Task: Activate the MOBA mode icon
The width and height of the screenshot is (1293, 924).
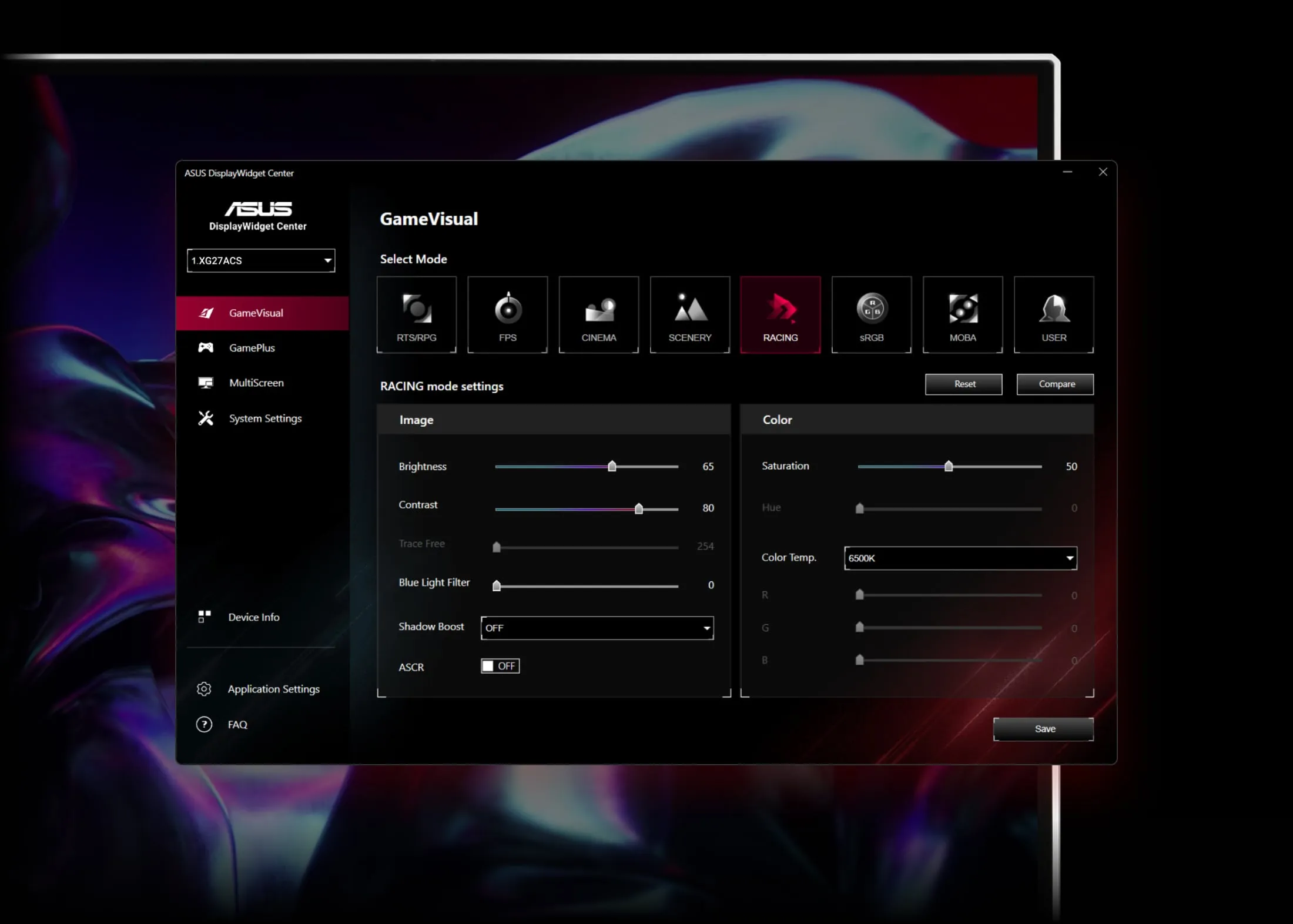Action: (963, 314)
